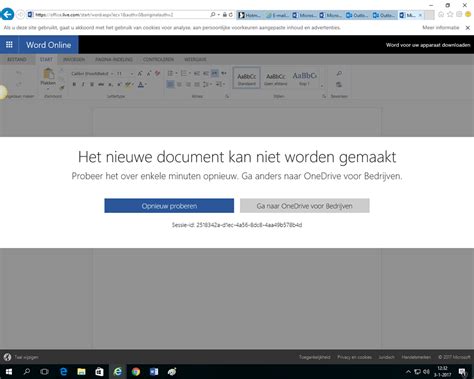Open the Privacy en cookies footer link
This screenshot has height=379, width=474.
click(354, 357)
